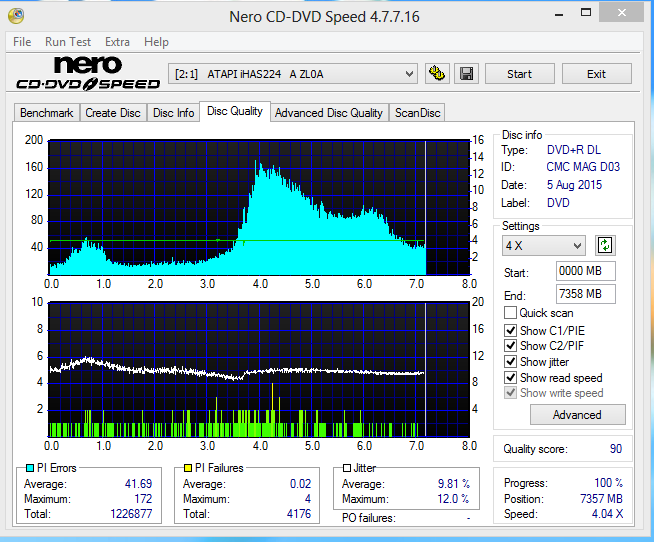
Task: Click the refresh speed settings icon
Action: (x=605, y=245)
